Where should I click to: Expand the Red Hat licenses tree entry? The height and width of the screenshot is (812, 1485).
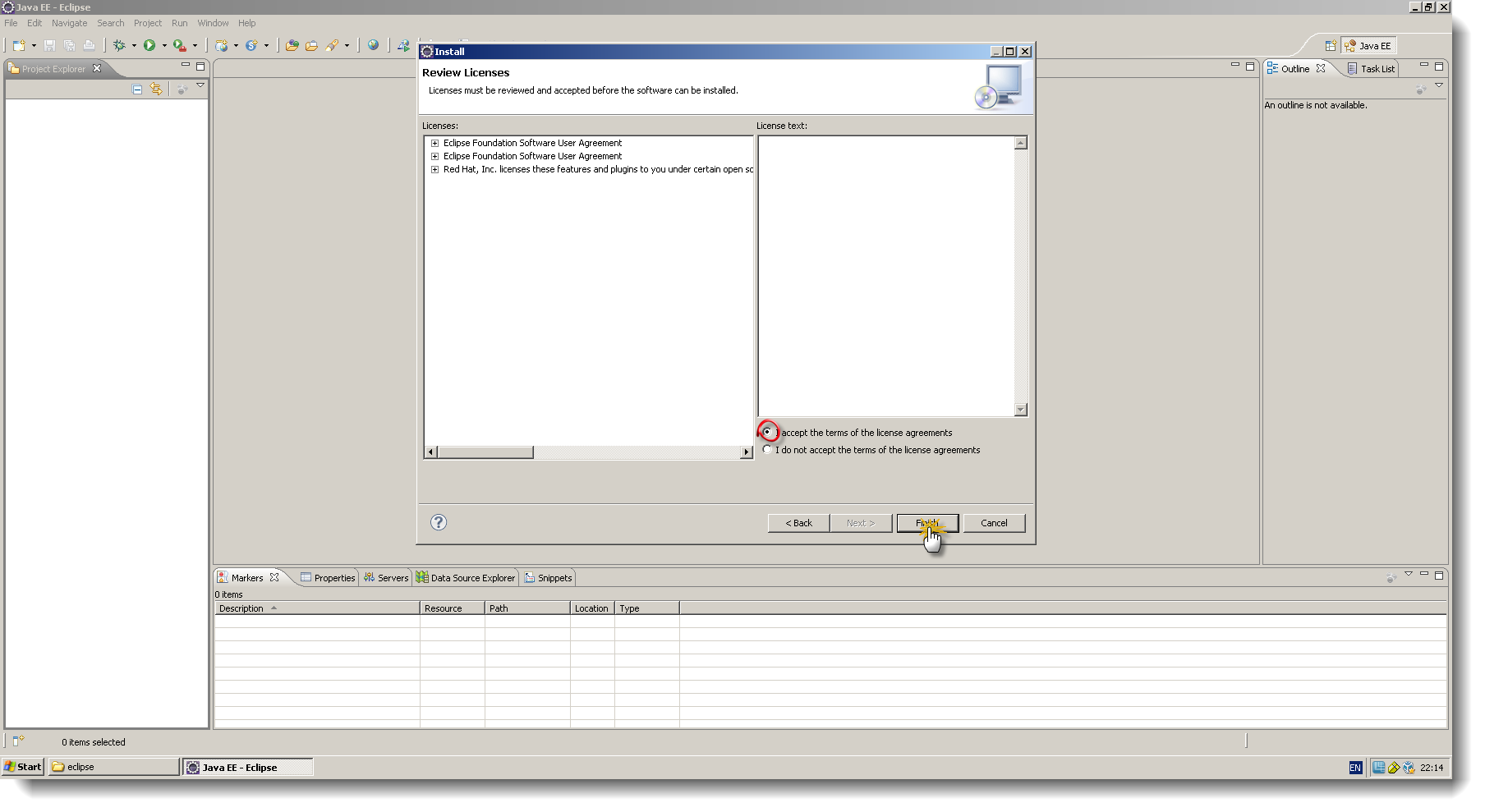coord(434,169)
